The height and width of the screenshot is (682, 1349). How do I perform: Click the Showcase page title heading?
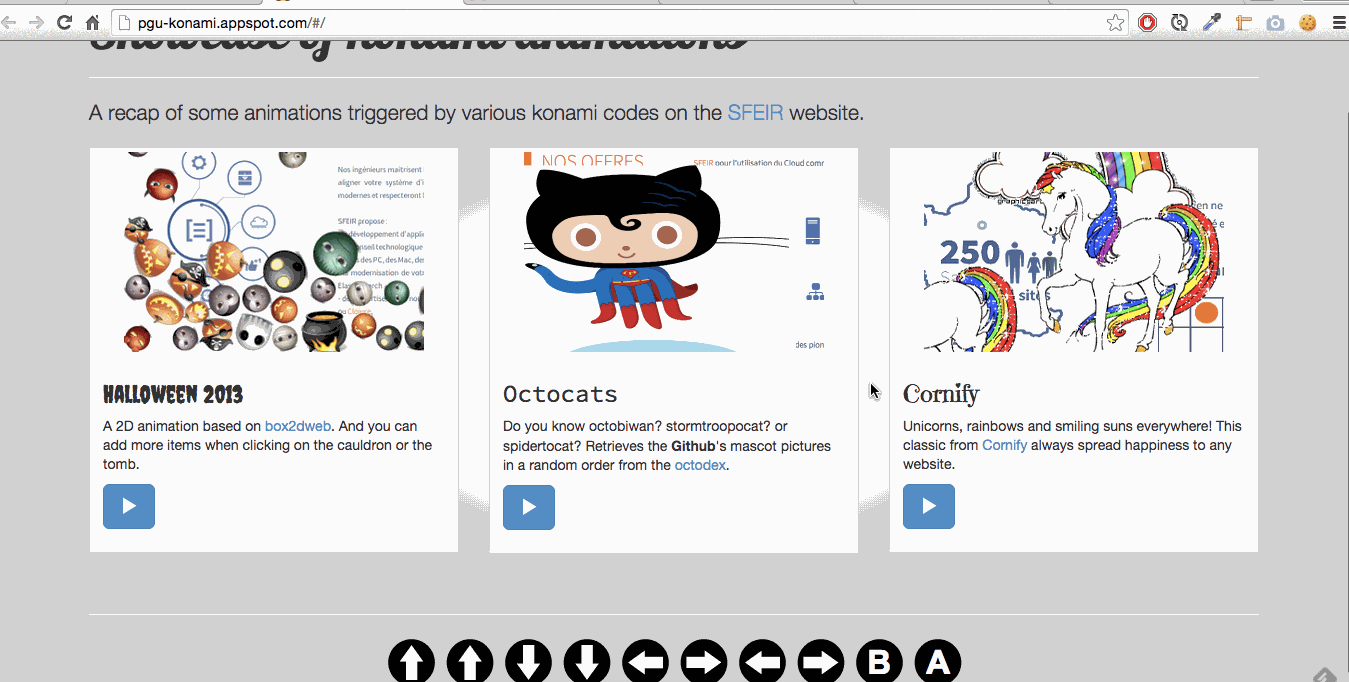tap(419, 48)
